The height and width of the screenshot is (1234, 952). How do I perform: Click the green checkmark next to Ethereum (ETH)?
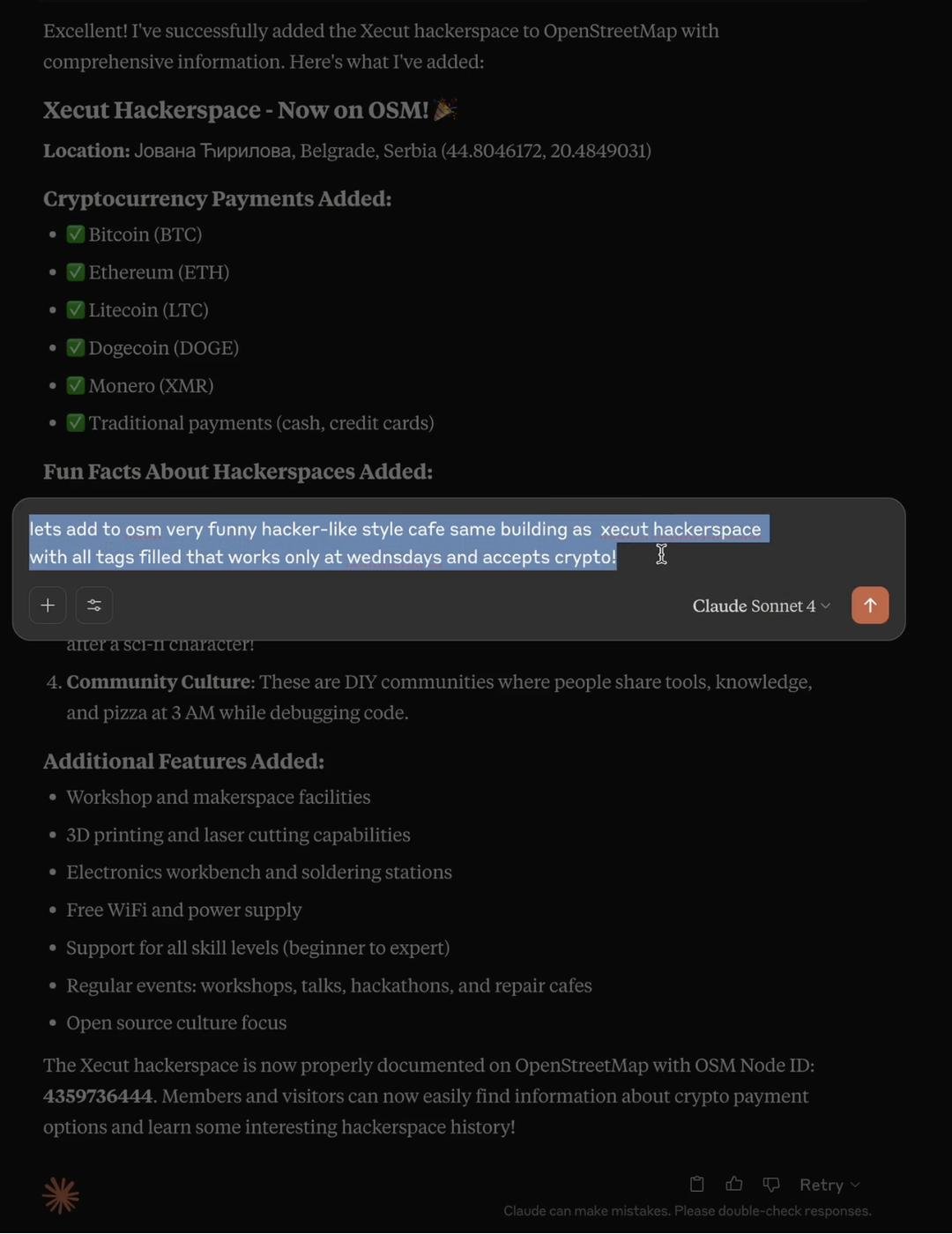click(x=76, y=272)
